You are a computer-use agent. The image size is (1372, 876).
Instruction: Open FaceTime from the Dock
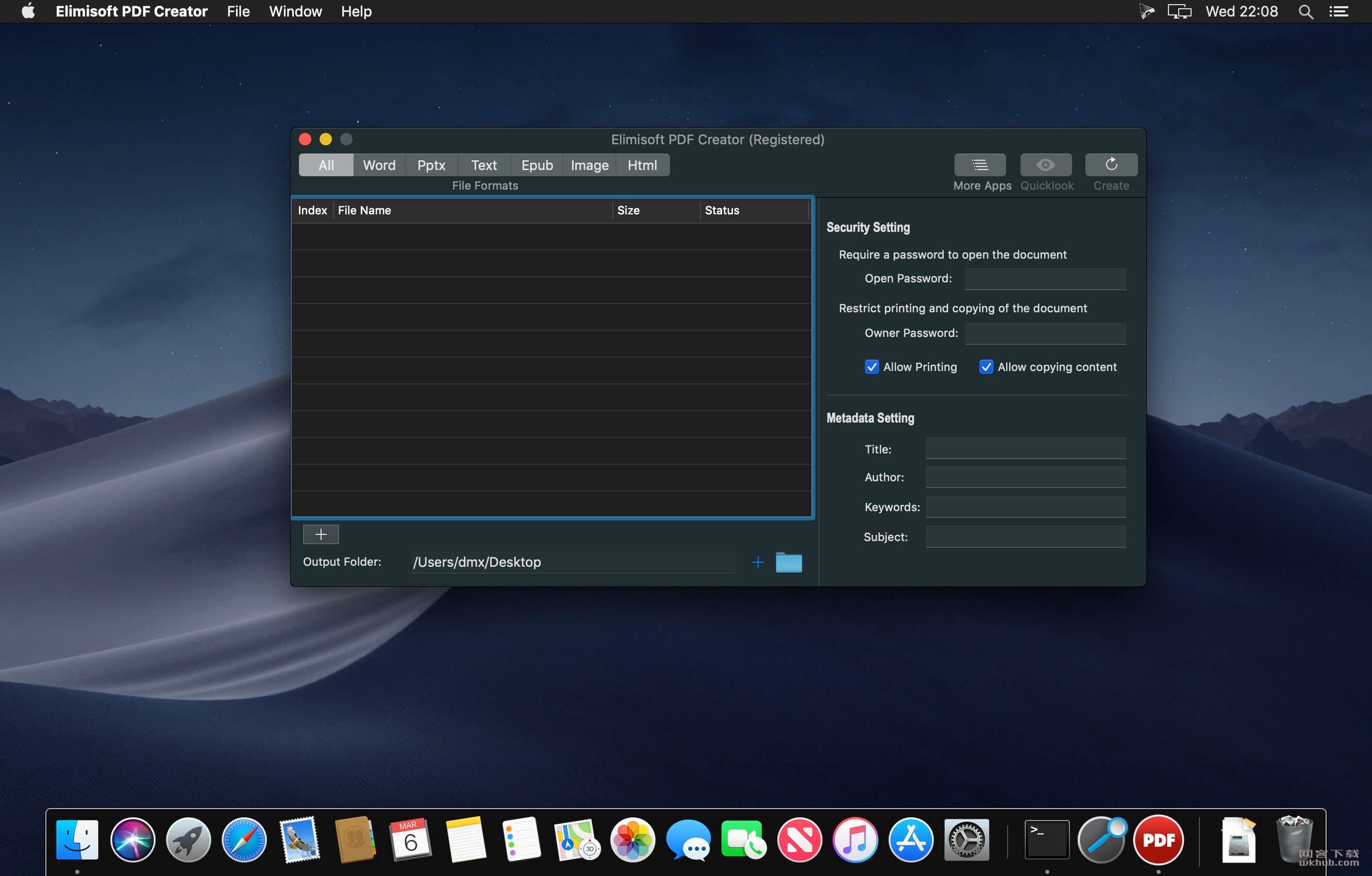(743, 839)
